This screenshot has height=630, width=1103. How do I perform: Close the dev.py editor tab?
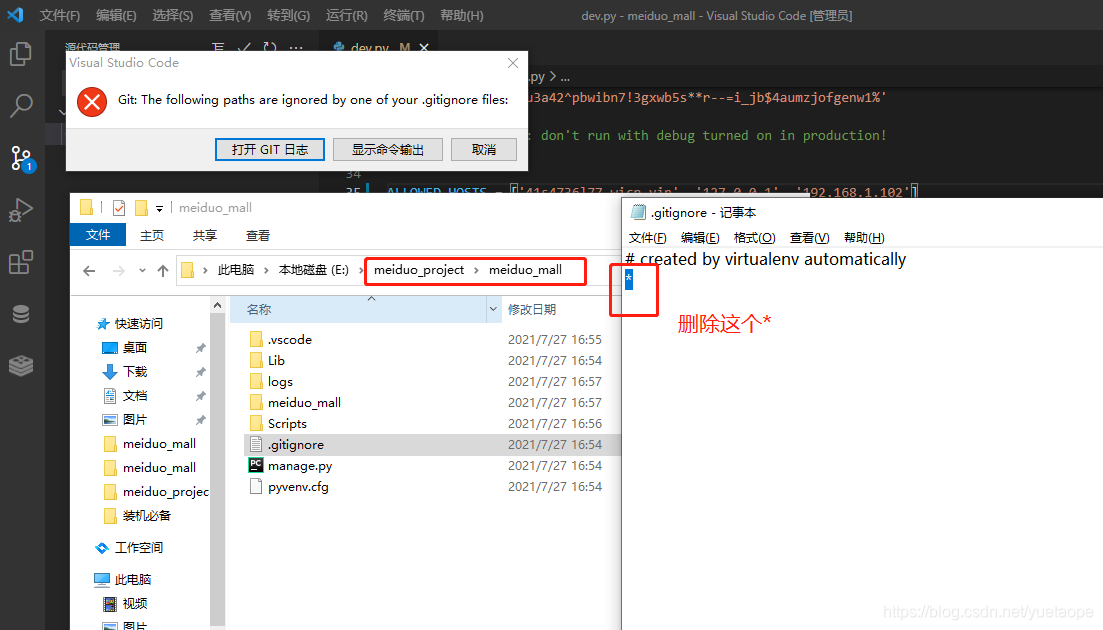[x=424, y=47]
